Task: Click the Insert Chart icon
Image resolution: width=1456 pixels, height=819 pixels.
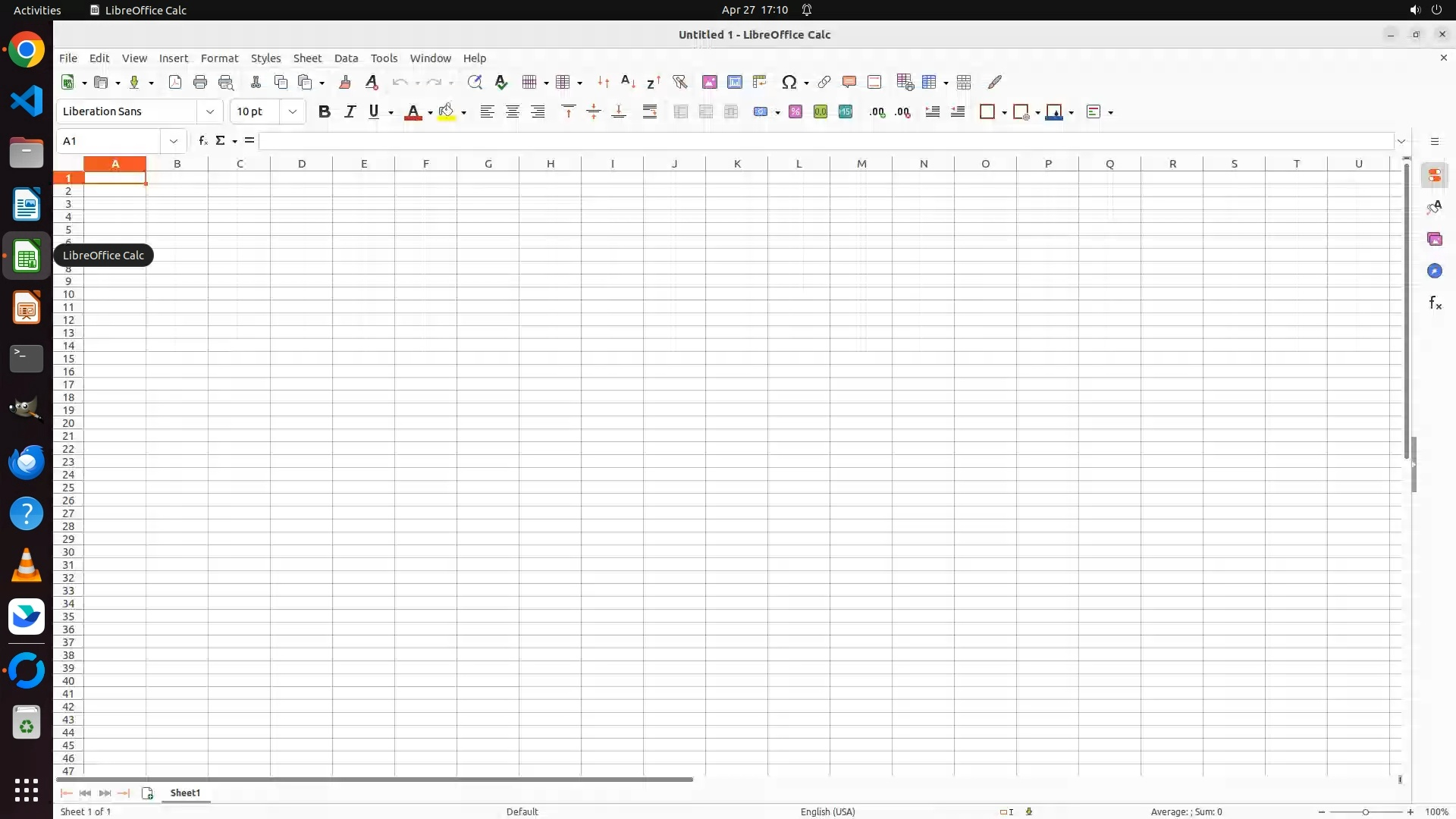Action: (x=734, y=82)
